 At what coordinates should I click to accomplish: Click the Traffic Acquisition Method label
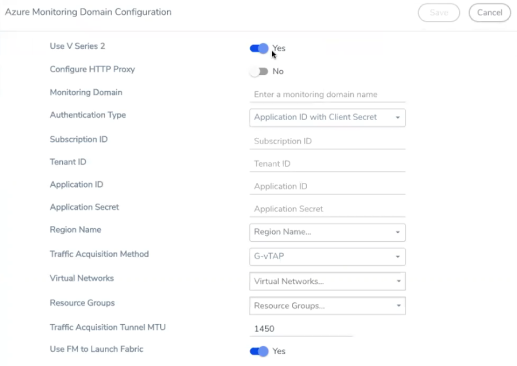(x=99, y=254)
